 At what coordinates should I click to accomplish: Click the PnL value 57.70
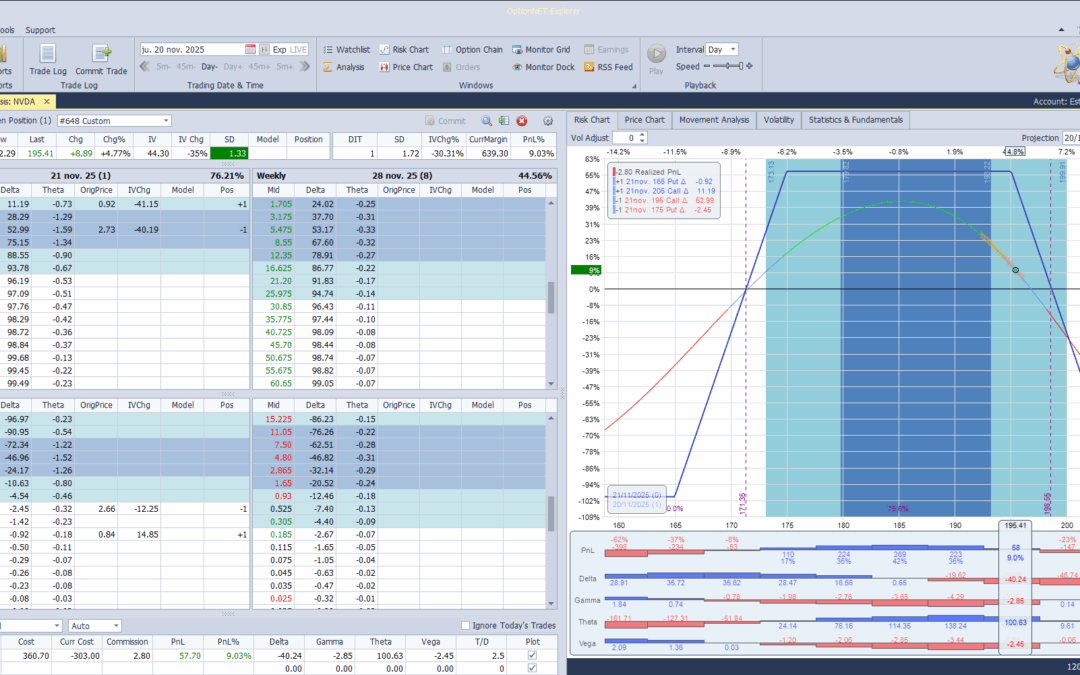(189, 656)
